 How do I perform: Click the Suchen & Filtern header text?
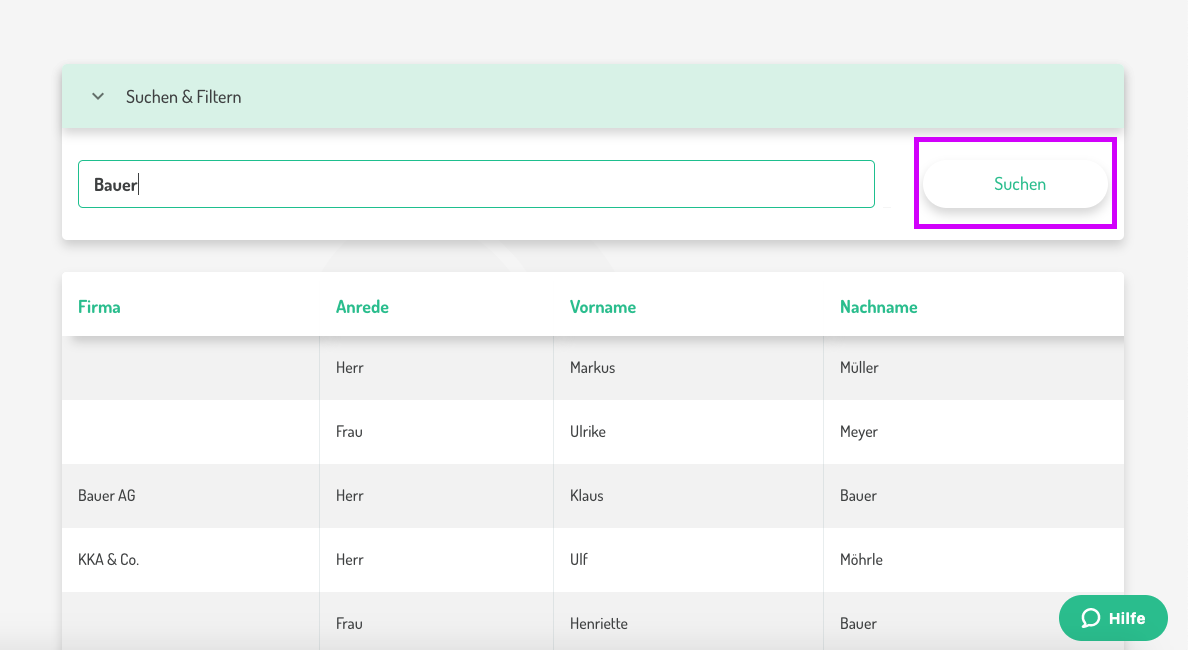pos(183,97)
